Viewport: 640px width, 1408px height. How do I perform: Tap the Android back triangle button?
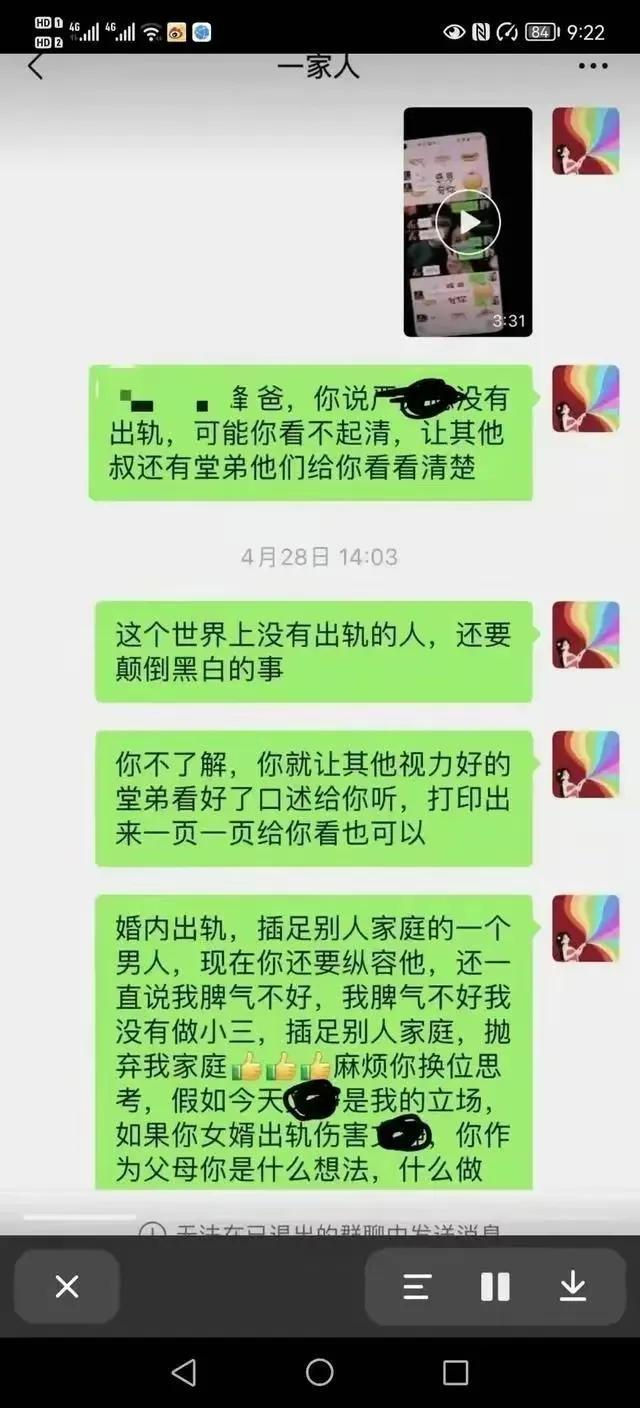click(184, 1372)
